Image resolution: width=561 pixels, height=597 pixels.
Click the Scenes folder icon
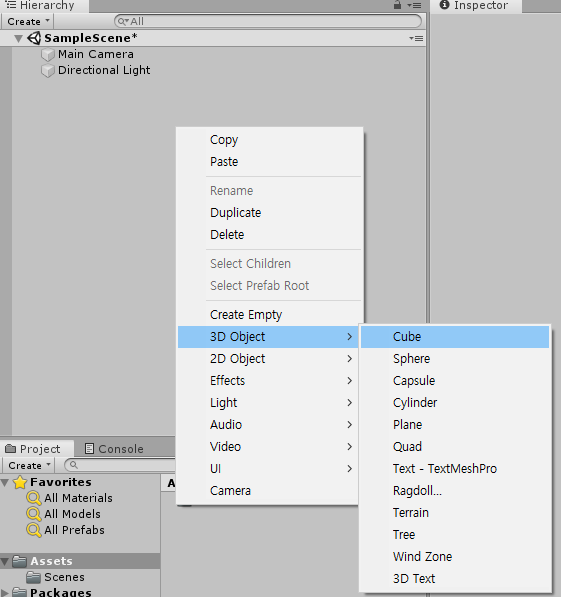[34, 577]
